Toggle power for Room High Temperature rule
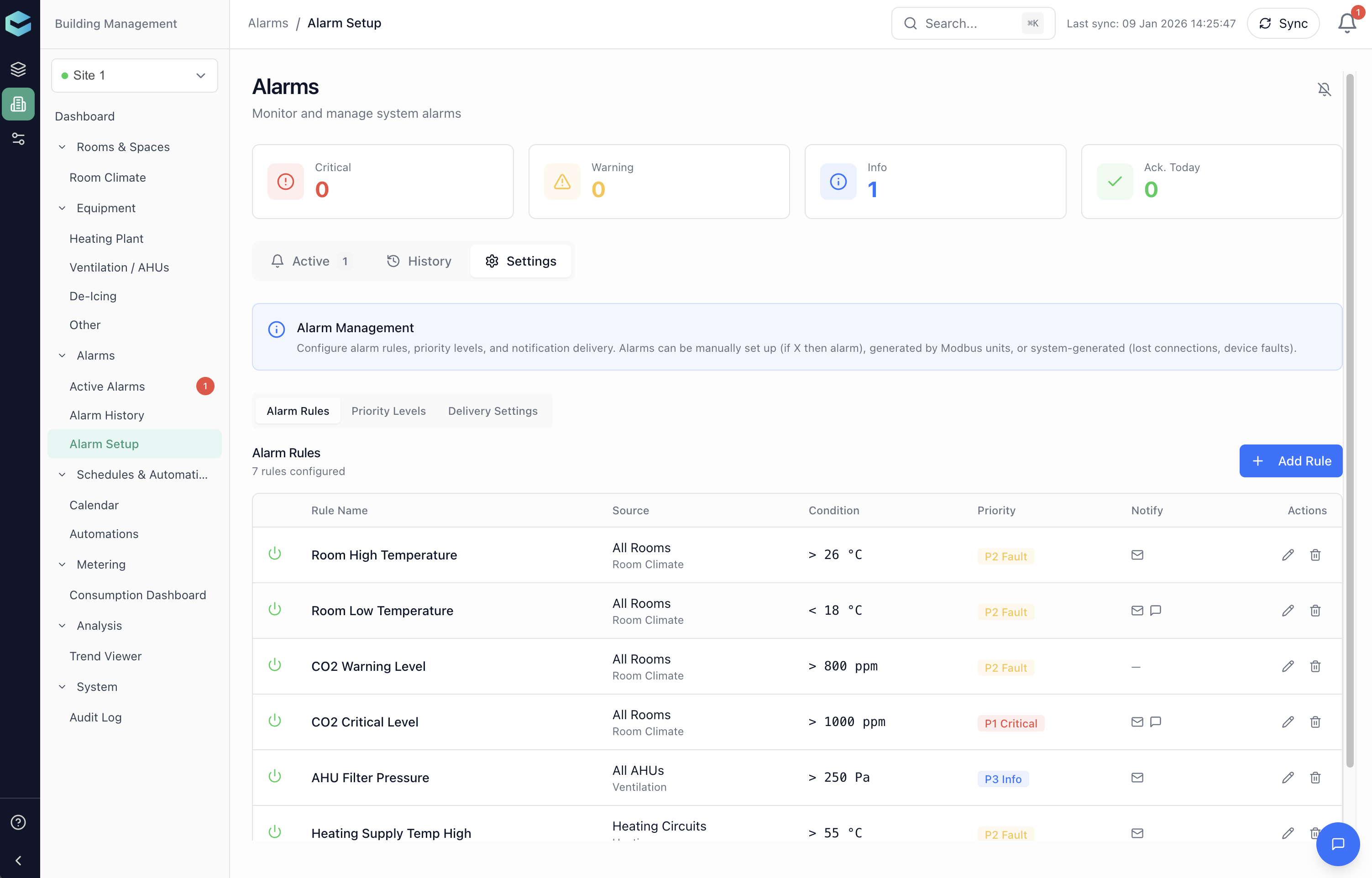Viewport: 1372px width, 878px height. [x=275, y=554]
